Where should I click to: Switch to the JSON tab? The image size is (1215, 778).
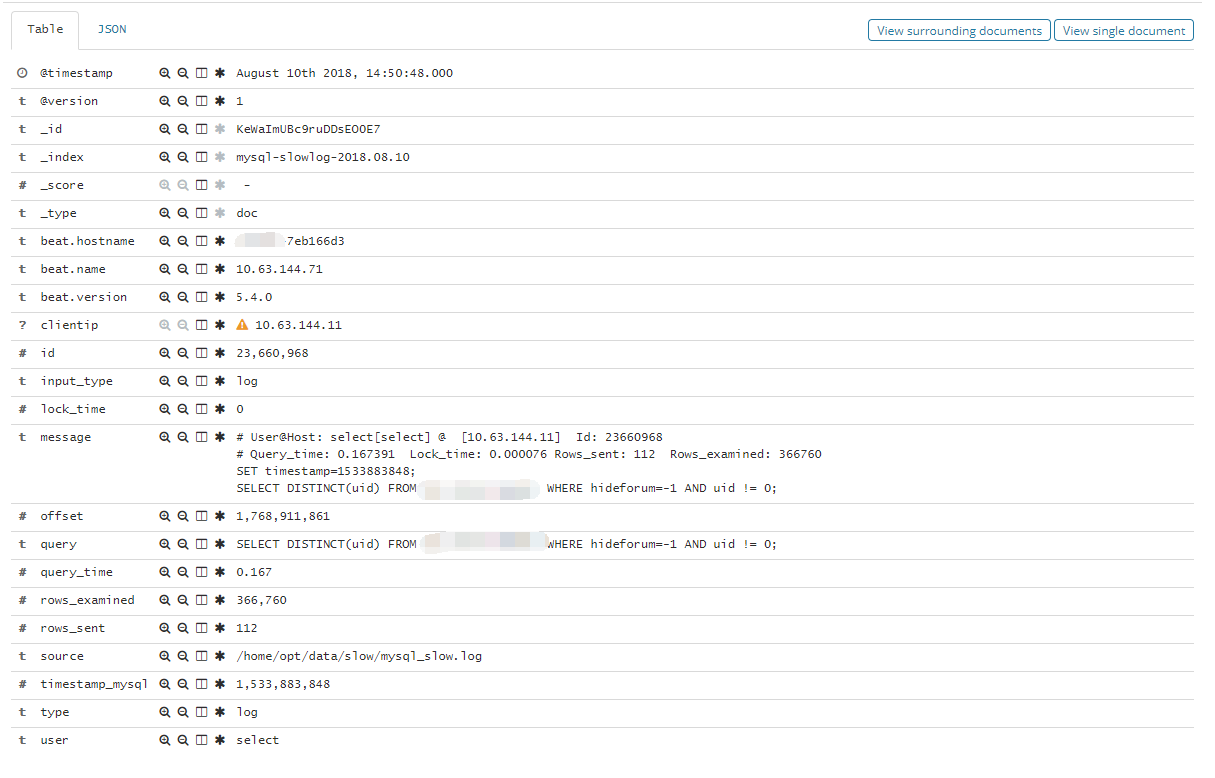coord(112,29)
